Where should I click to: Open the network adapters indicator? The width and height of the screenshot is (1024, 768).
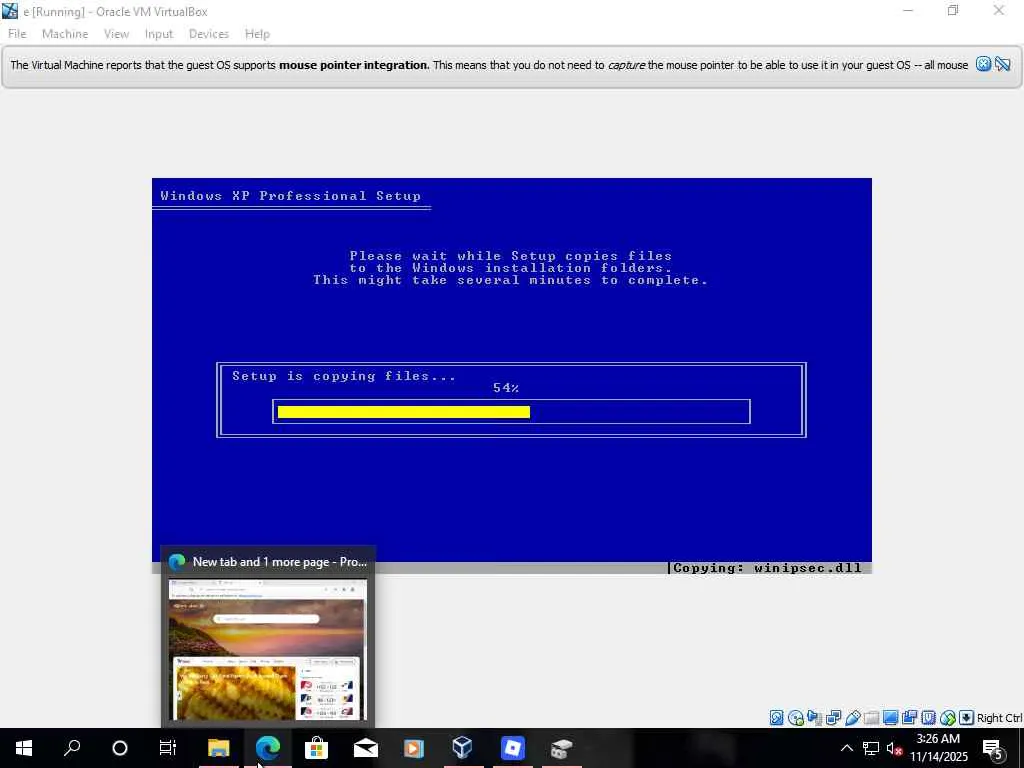(x=833, y=718)
